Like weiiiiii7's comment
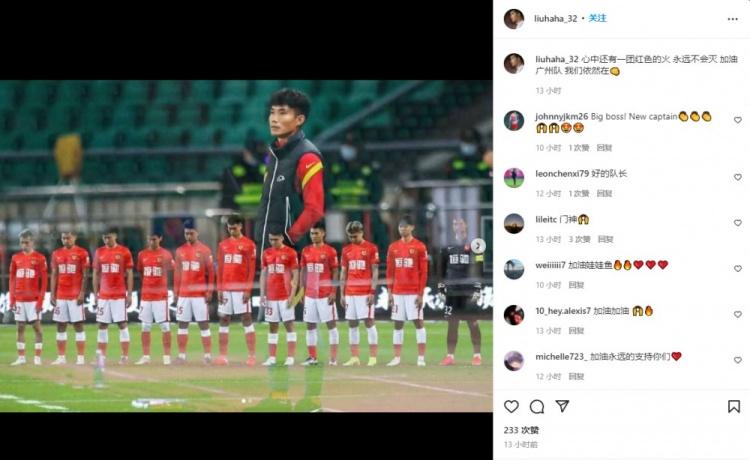Viewport: 750px width, 460px height. pos(738,269)
